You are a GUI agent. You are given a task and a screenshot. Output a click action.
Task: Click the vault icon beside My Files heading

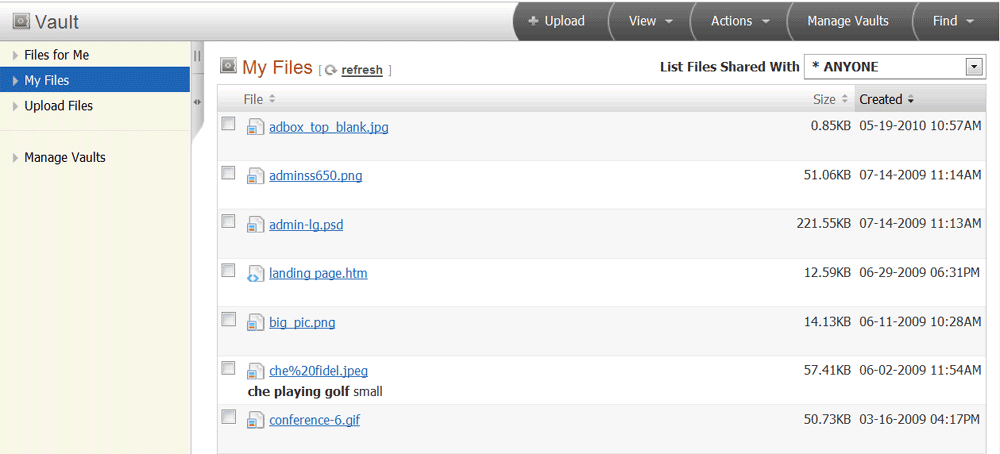tap(228, 65)
